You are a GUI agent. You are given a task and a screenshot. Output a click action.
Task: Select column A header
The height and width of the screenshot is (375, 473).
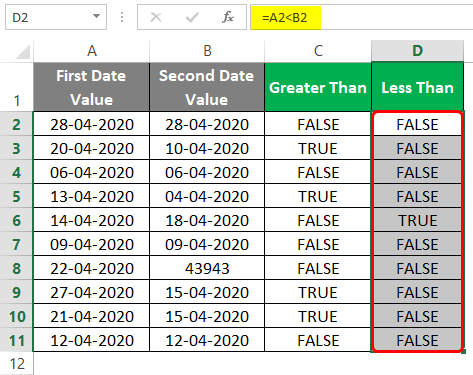(x=92, y=51)
